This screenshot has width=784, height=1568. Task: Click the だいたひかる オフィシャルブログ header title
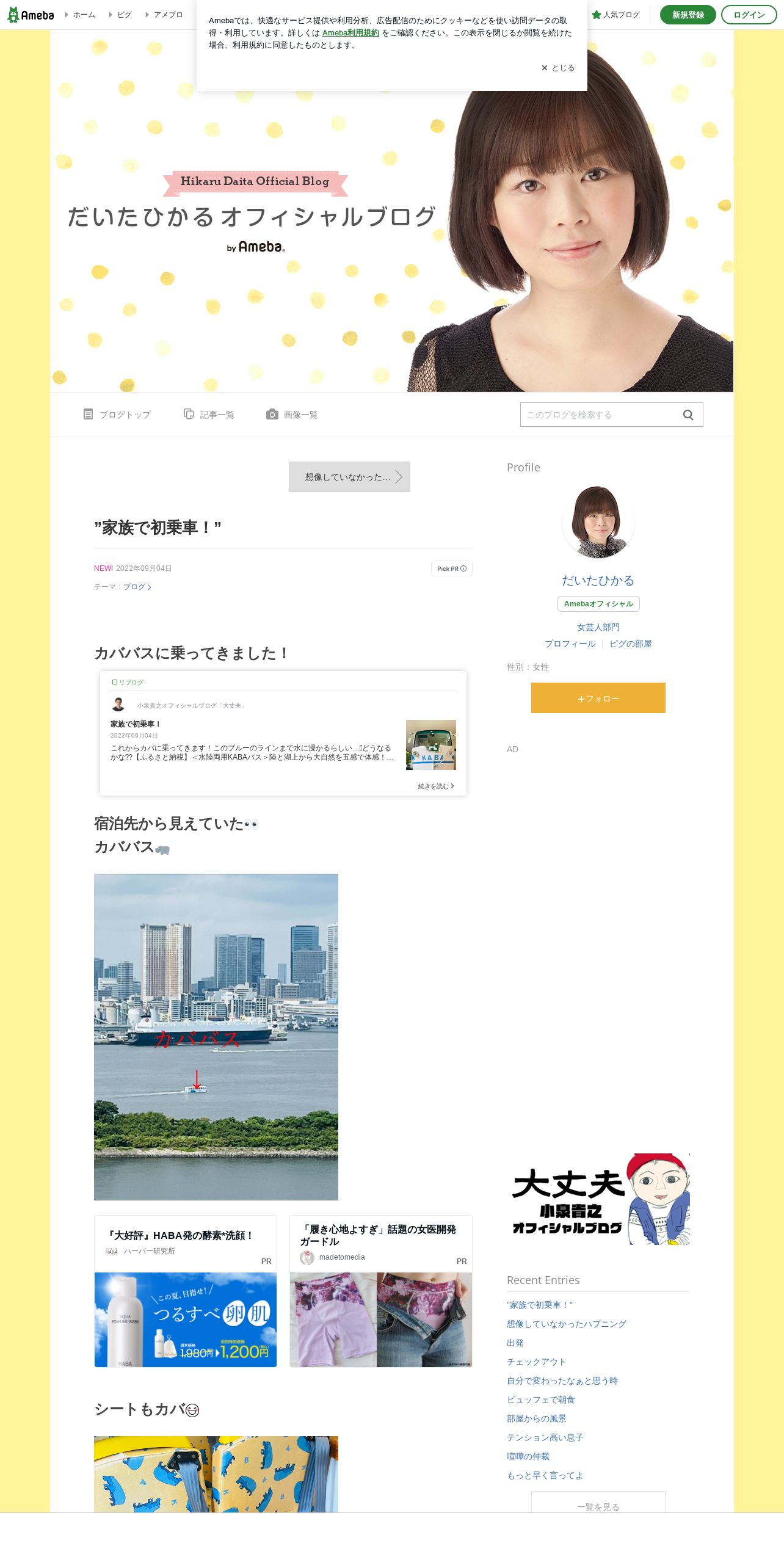252,217
